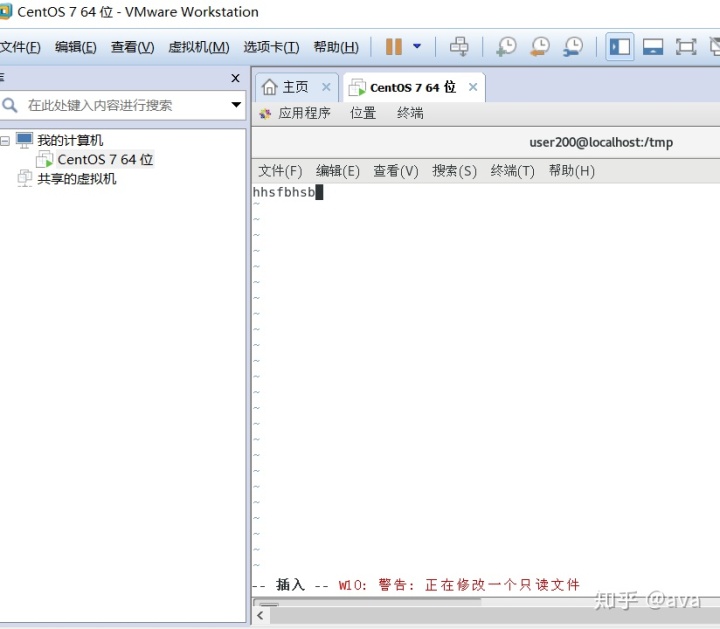Open terminal 编辑(E) menu
This screenshot has width=720, height=629.
pos(338,171)
